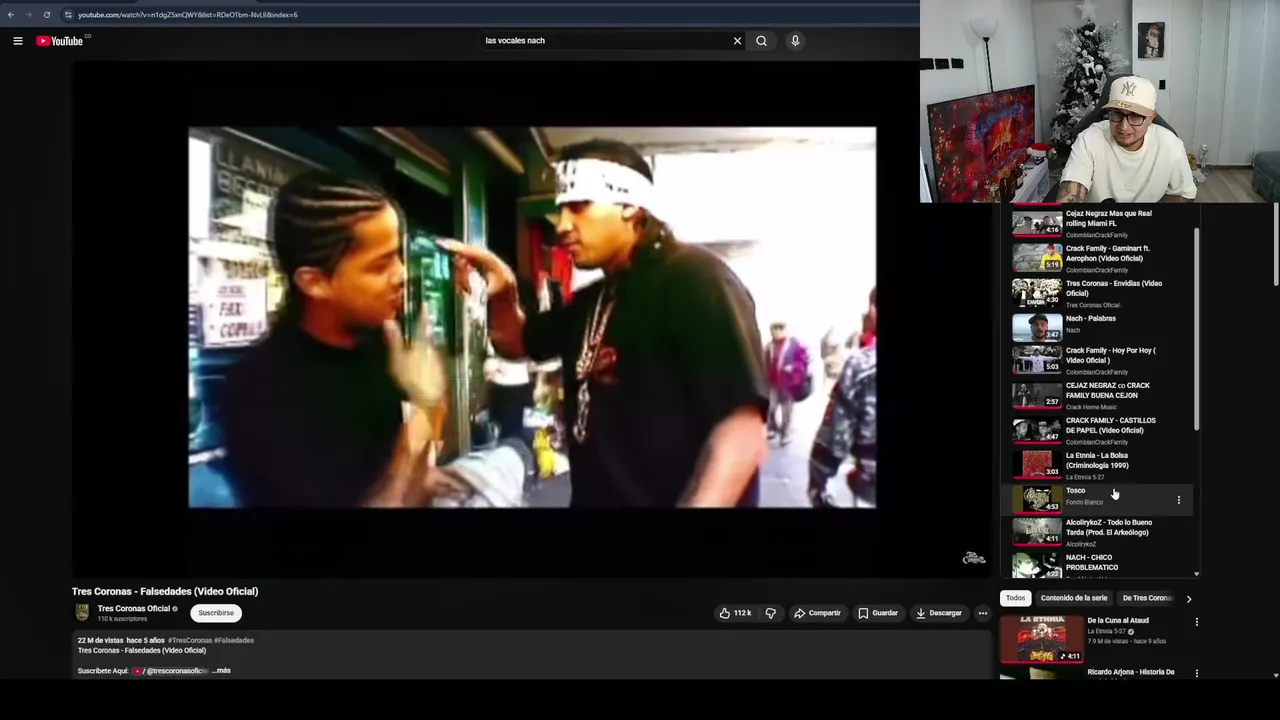Like the video with the thumbs-up button
This screenshot has height=720, width=1280.
[735, 613]
